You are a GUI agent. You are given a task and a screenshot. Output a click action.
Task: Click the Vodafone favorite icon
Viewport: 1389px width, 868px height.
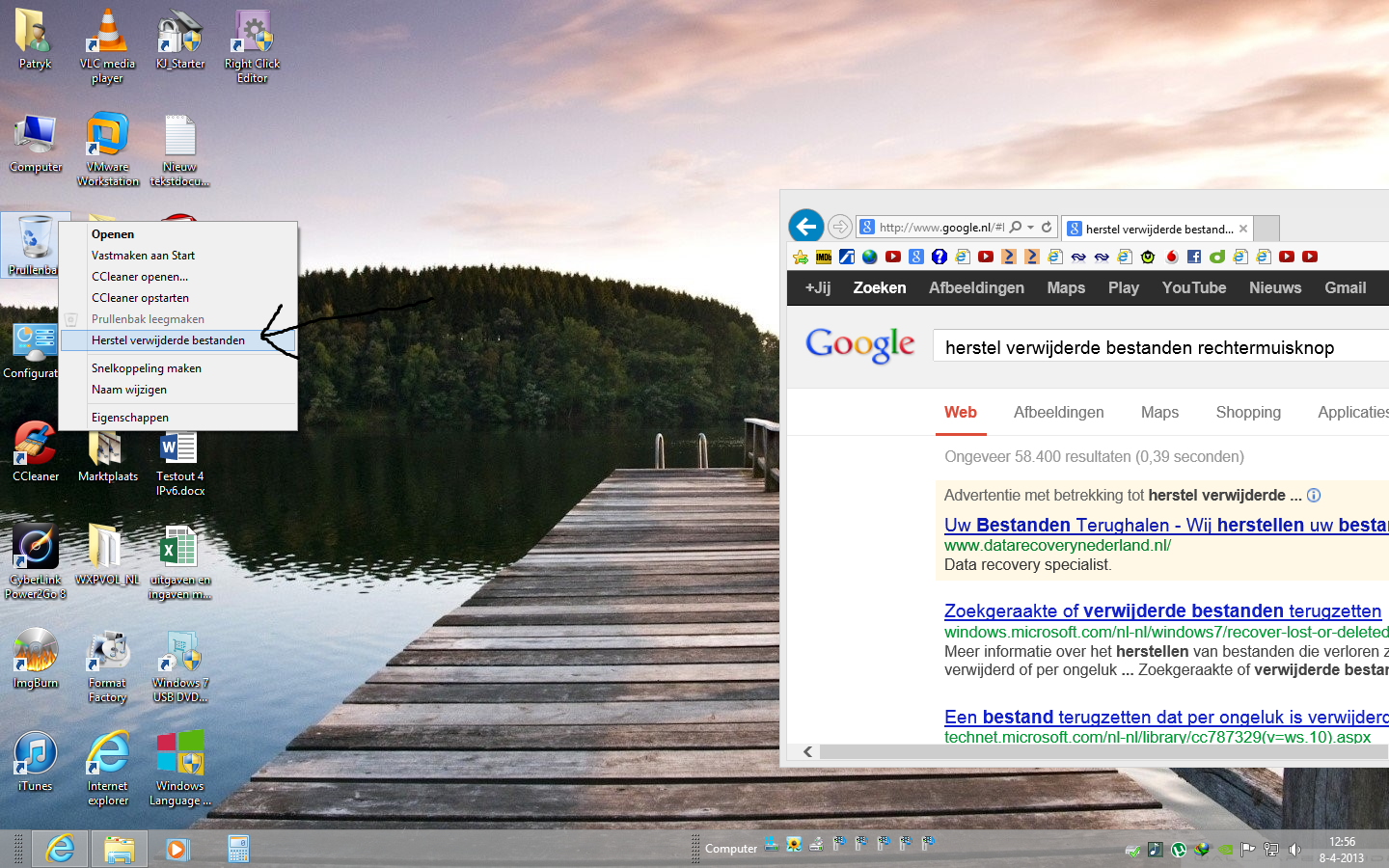(1171, 257)
